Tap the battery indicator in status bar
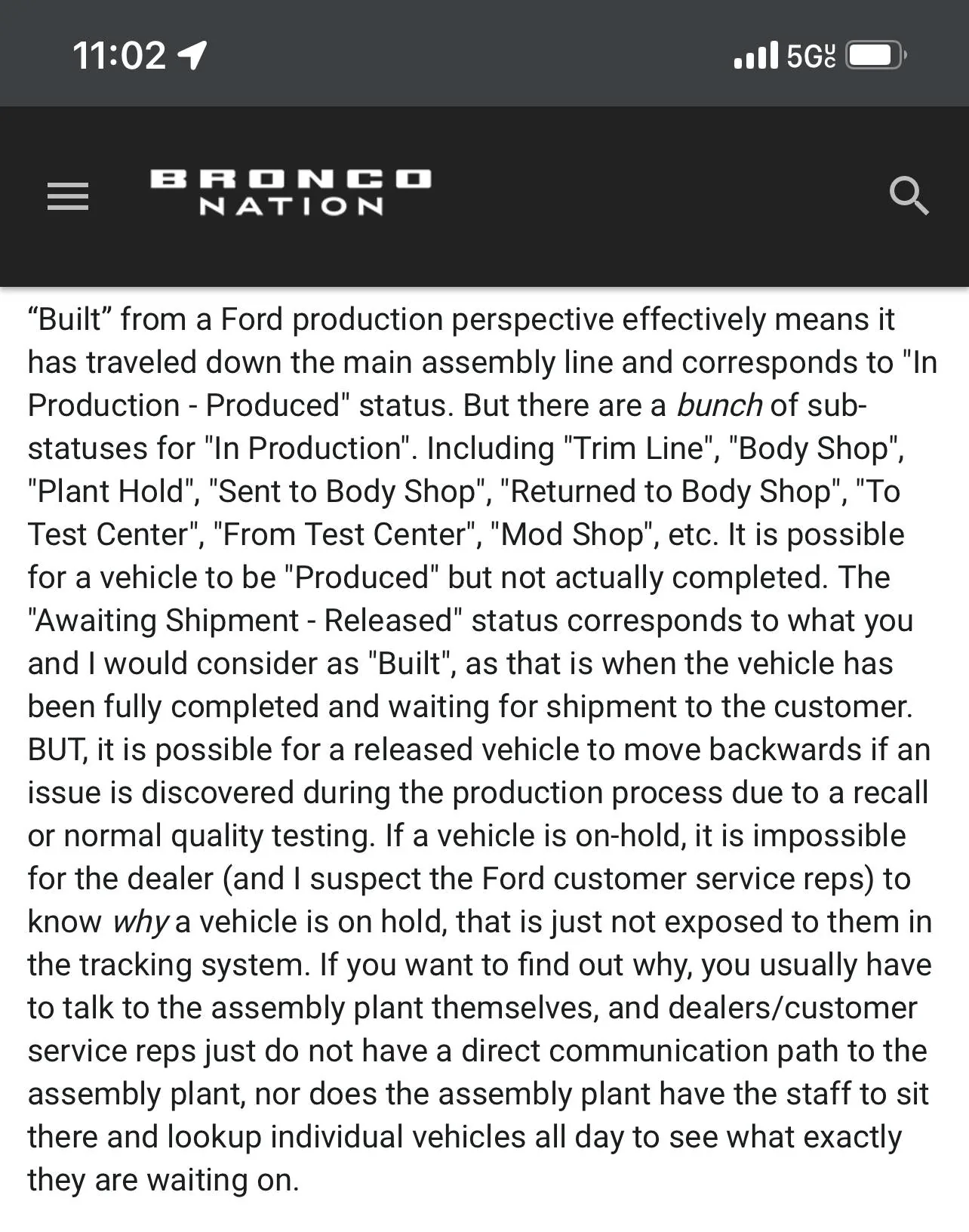 (875, 55)
